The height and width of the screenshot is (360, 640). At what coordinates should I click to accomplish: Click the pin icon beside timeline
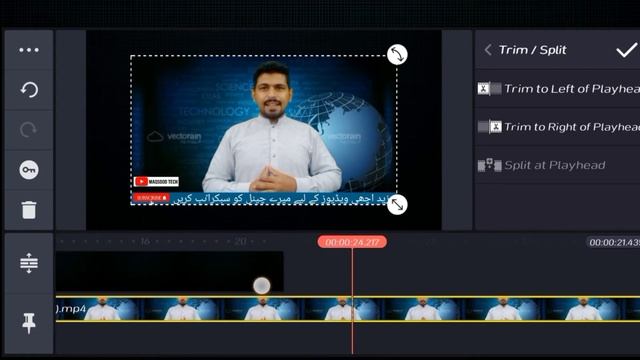click(29, 323)
